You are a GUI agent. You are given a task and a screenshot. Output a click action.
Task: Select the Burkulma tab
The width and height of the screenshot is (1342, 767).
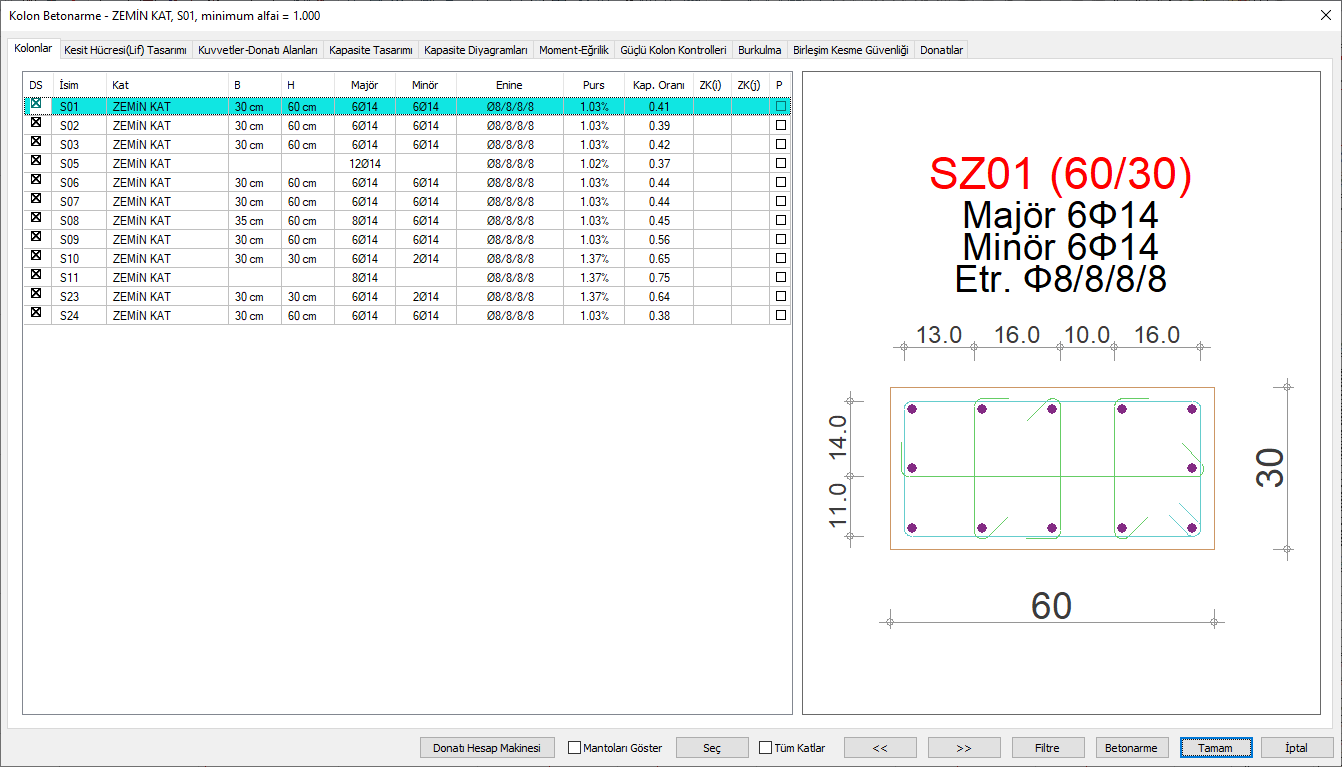click(x=760, y=49)
